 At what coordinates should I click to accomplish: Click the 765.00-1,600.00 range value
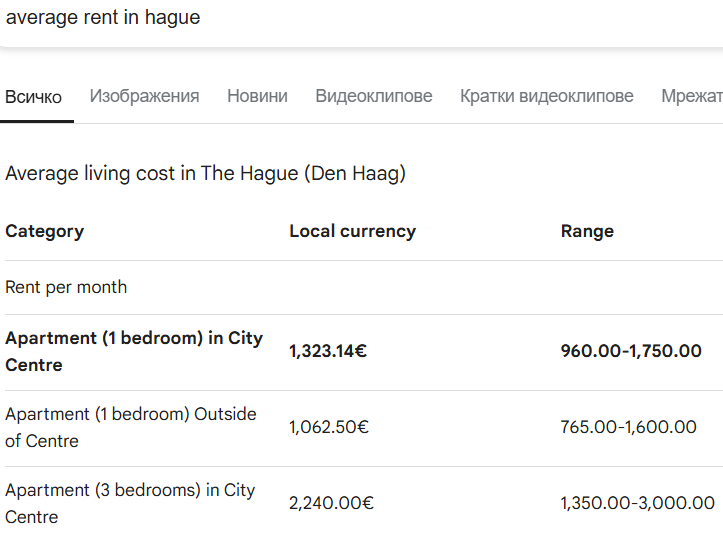click(629, 427)
